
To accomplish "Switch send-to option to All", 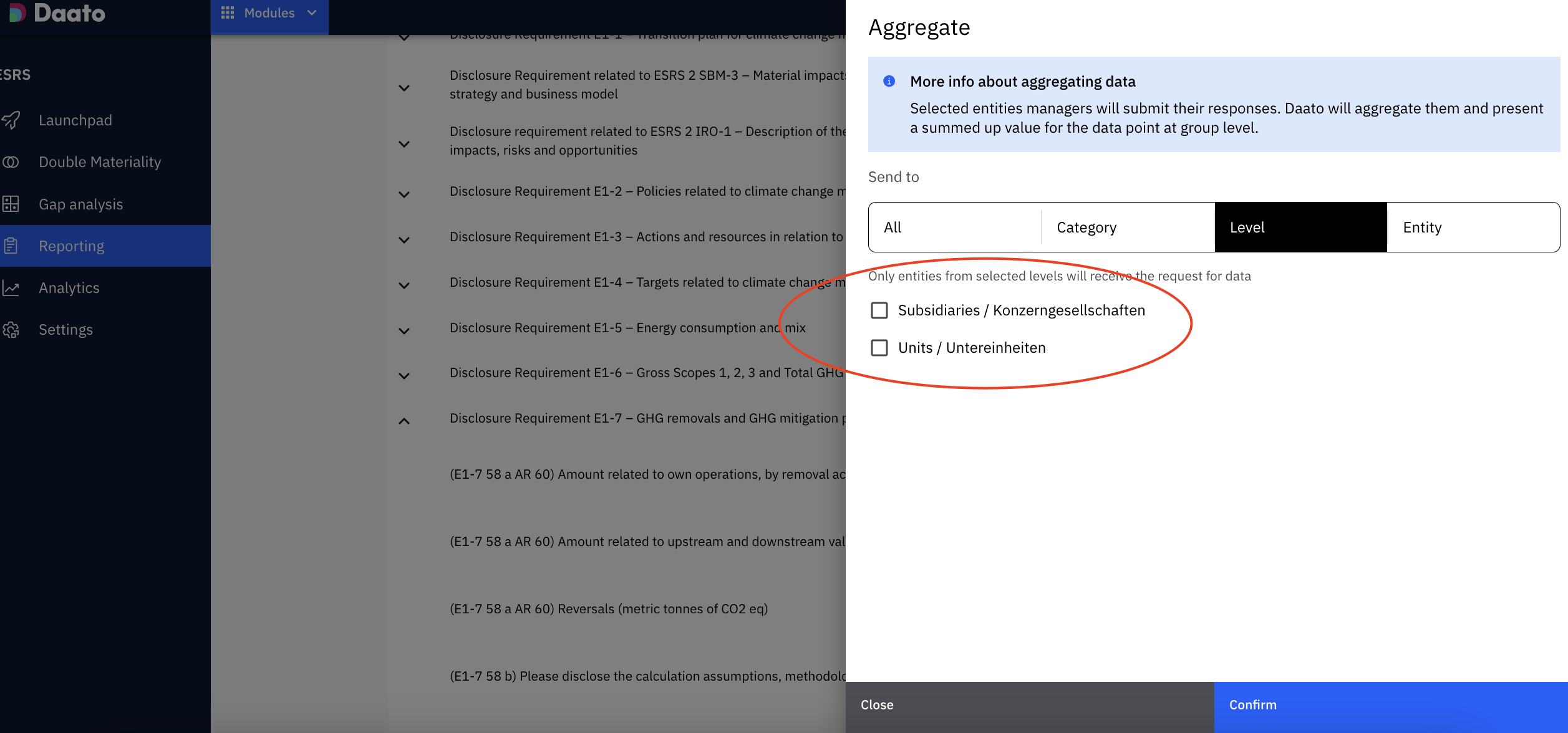I will (954, 228).
